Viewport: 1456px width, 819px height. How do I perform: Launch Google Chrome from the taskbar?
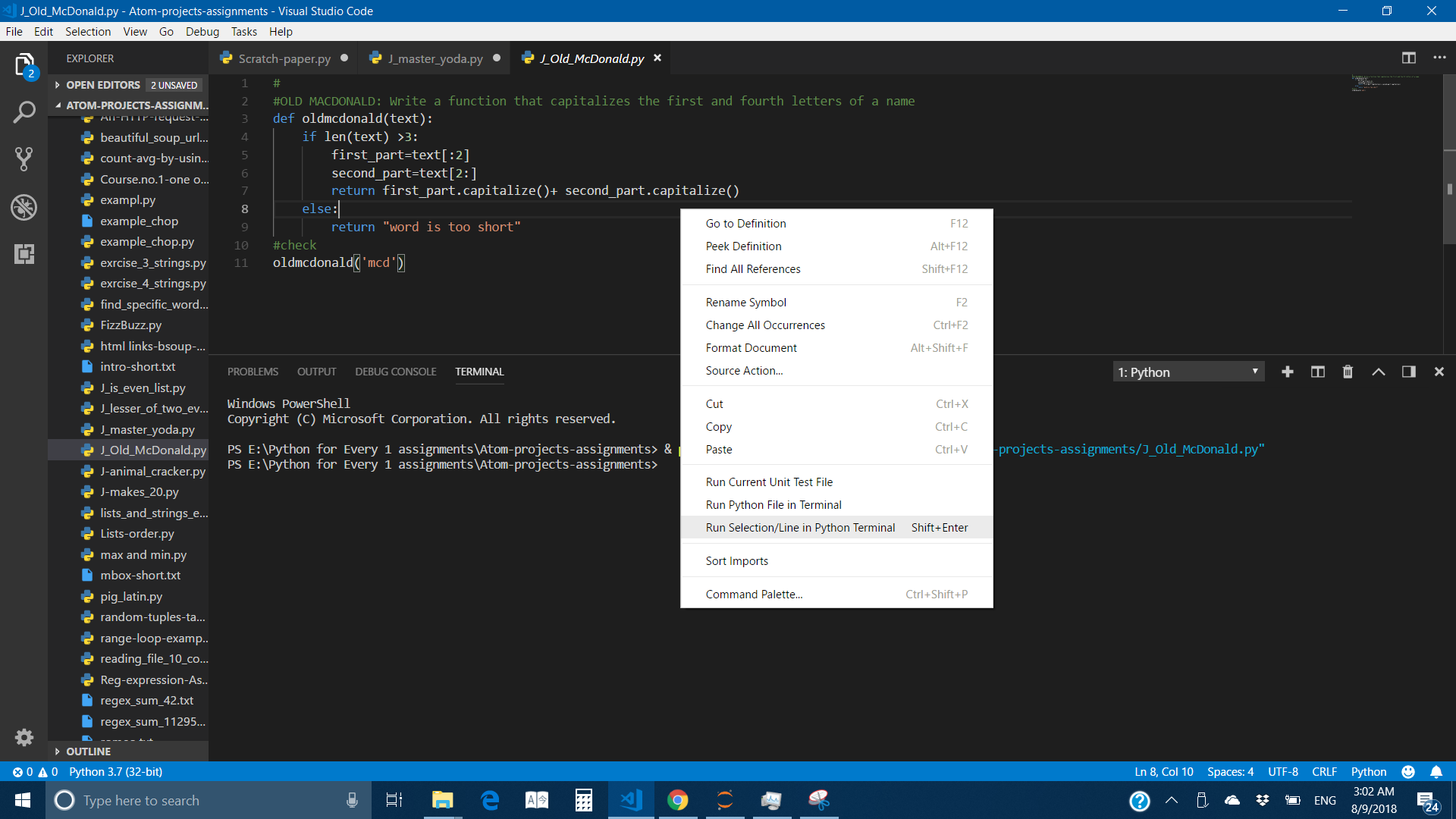(677, 799)
